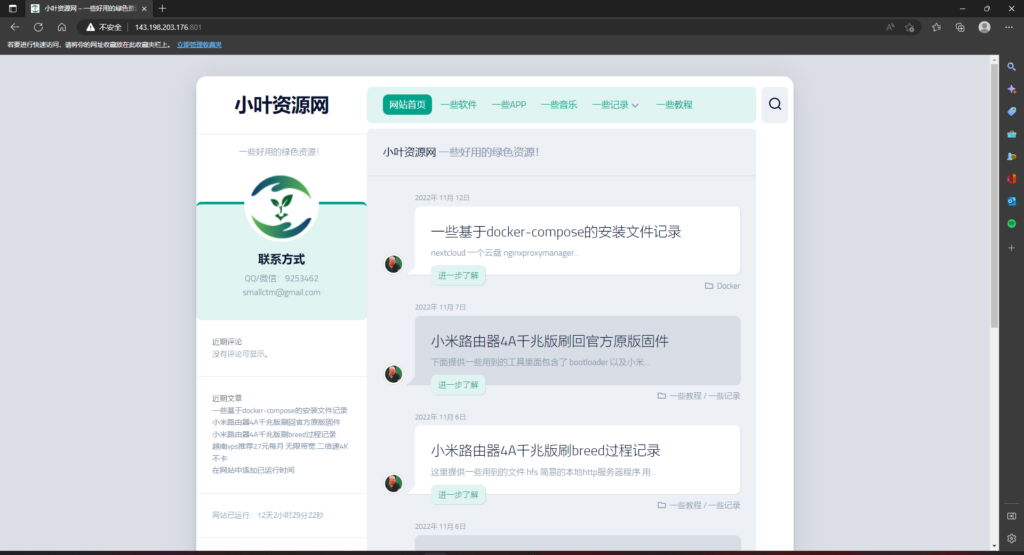Open the user profile avatar icon
This screenshot has height=555, width=1024.
(x=984, y=27)
